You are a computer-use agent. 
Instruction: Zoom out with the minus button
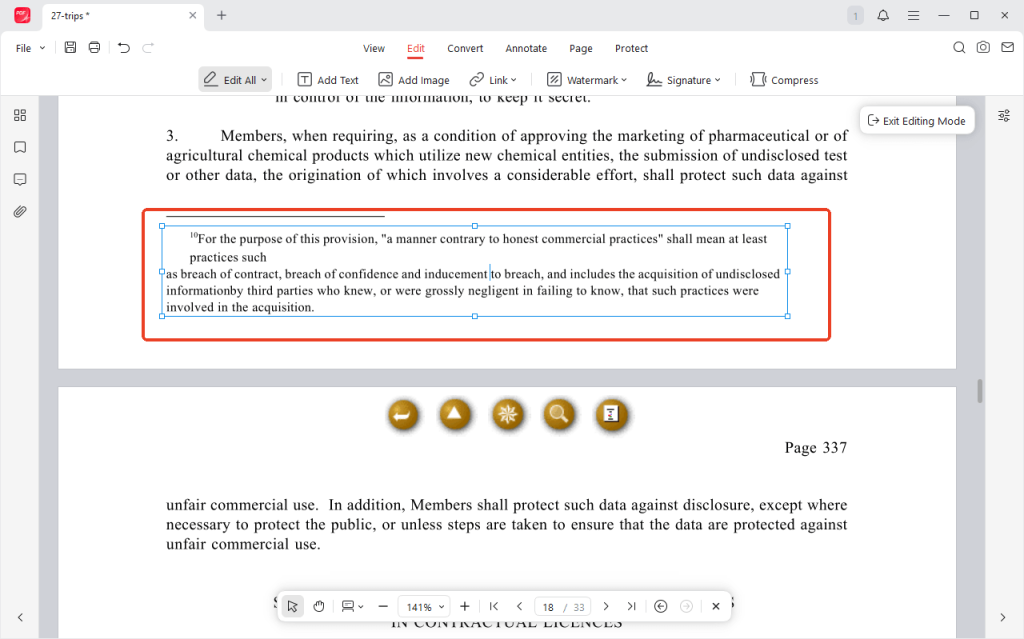383,606
